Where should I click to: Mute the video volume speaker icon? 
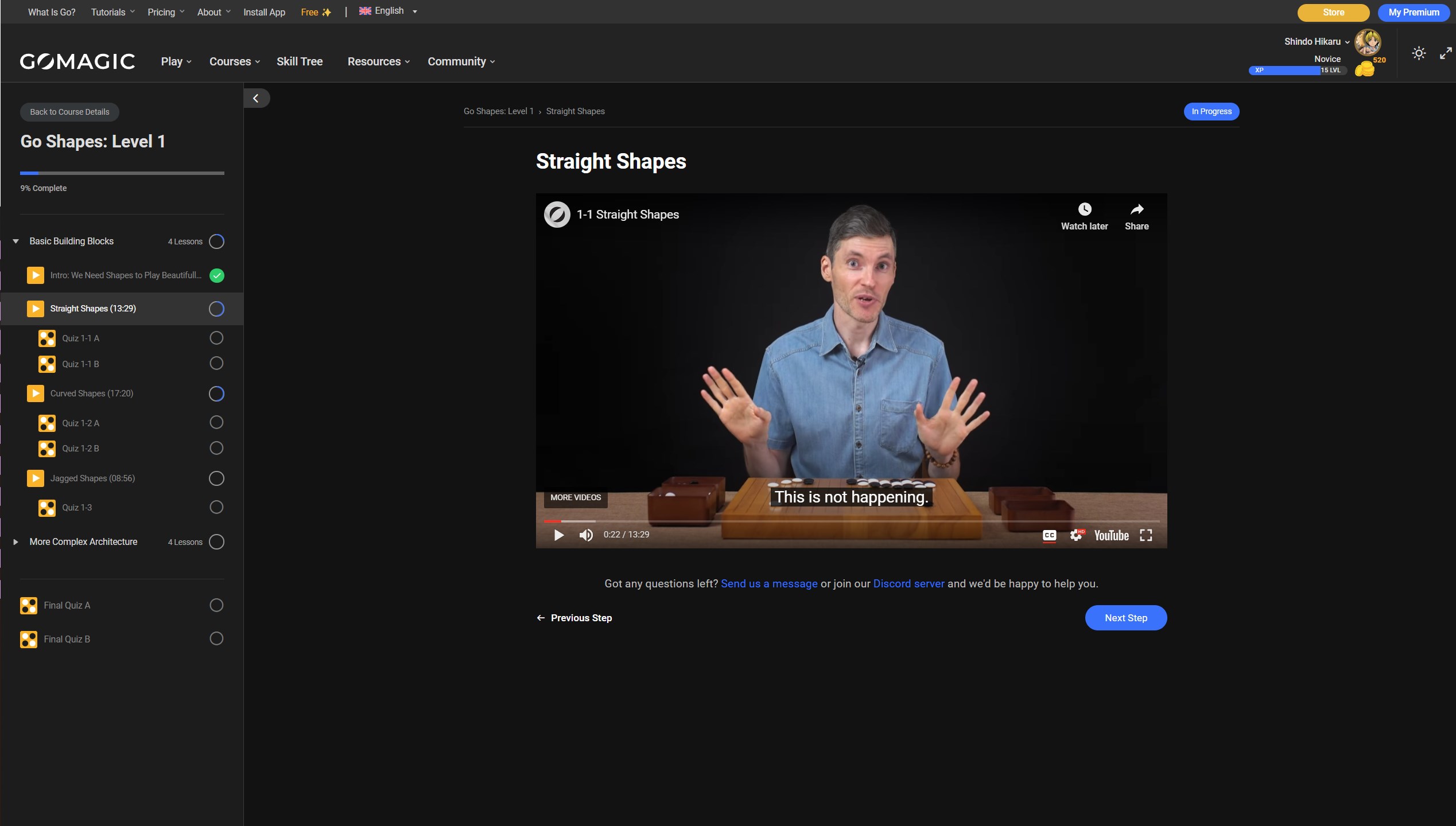(x=585, y=535)
